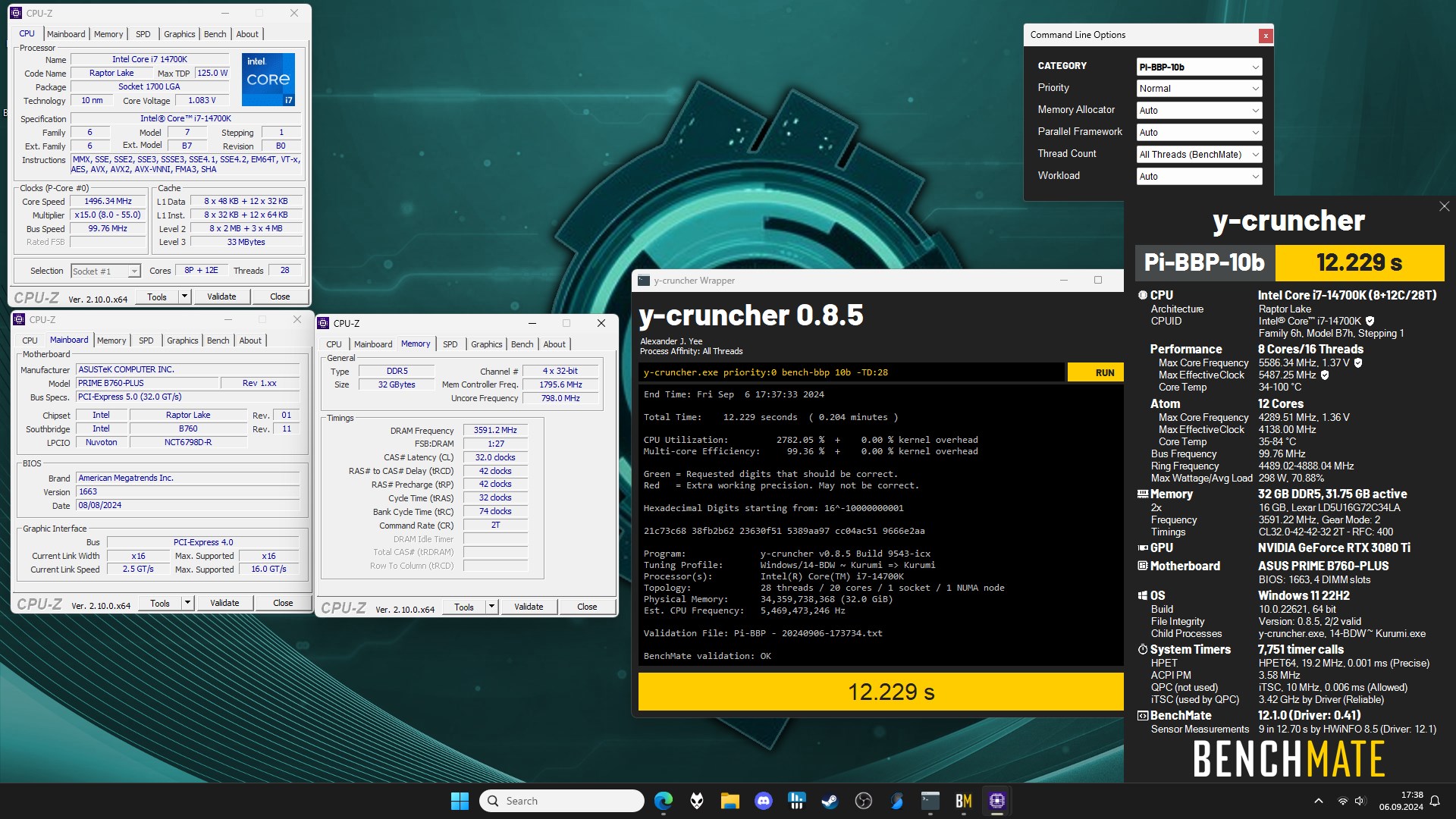Open the Workload dropdown
Viewport: 1456px width, 819px height.
coord(1199,177)
